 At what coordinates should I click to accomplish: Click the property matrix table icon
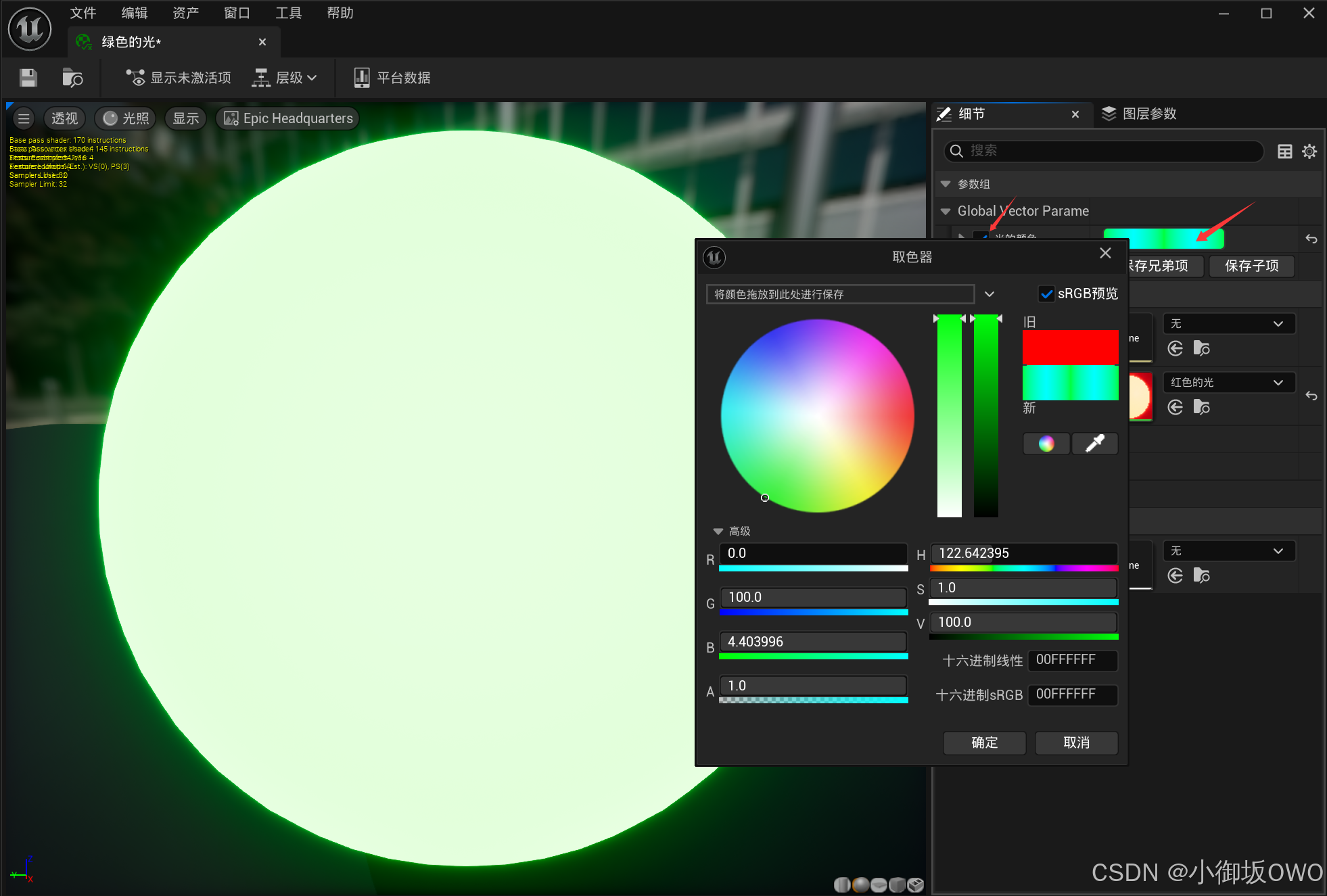click(1284, 151)
